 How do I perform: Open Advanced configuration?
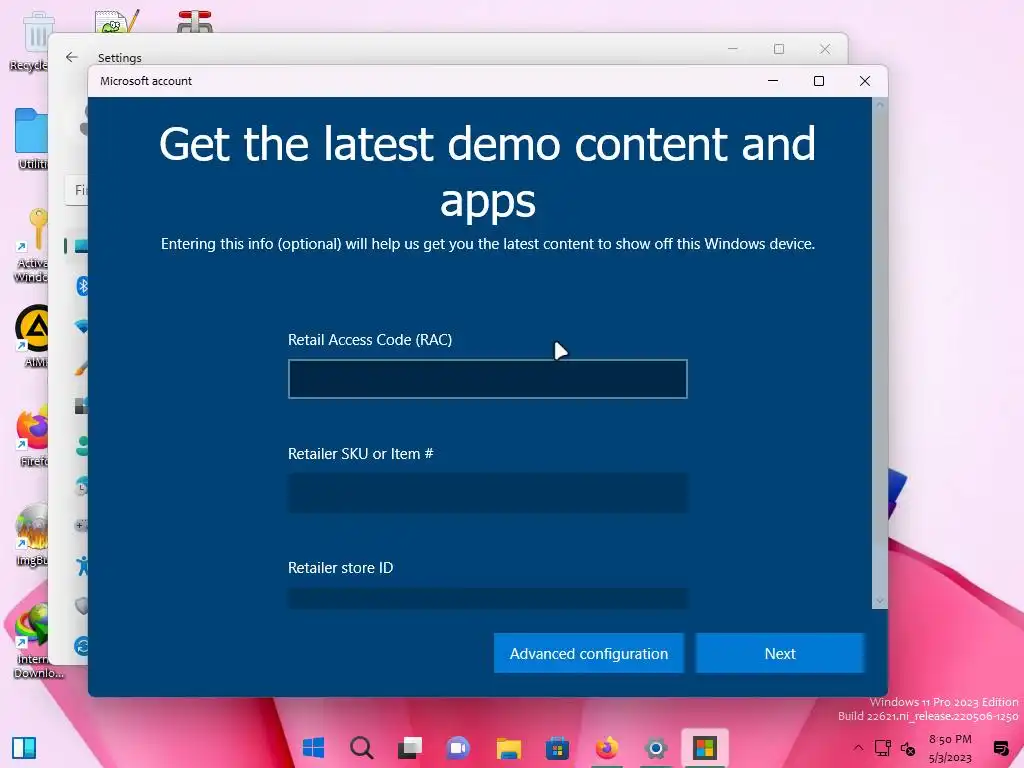[x=588, y=653]
